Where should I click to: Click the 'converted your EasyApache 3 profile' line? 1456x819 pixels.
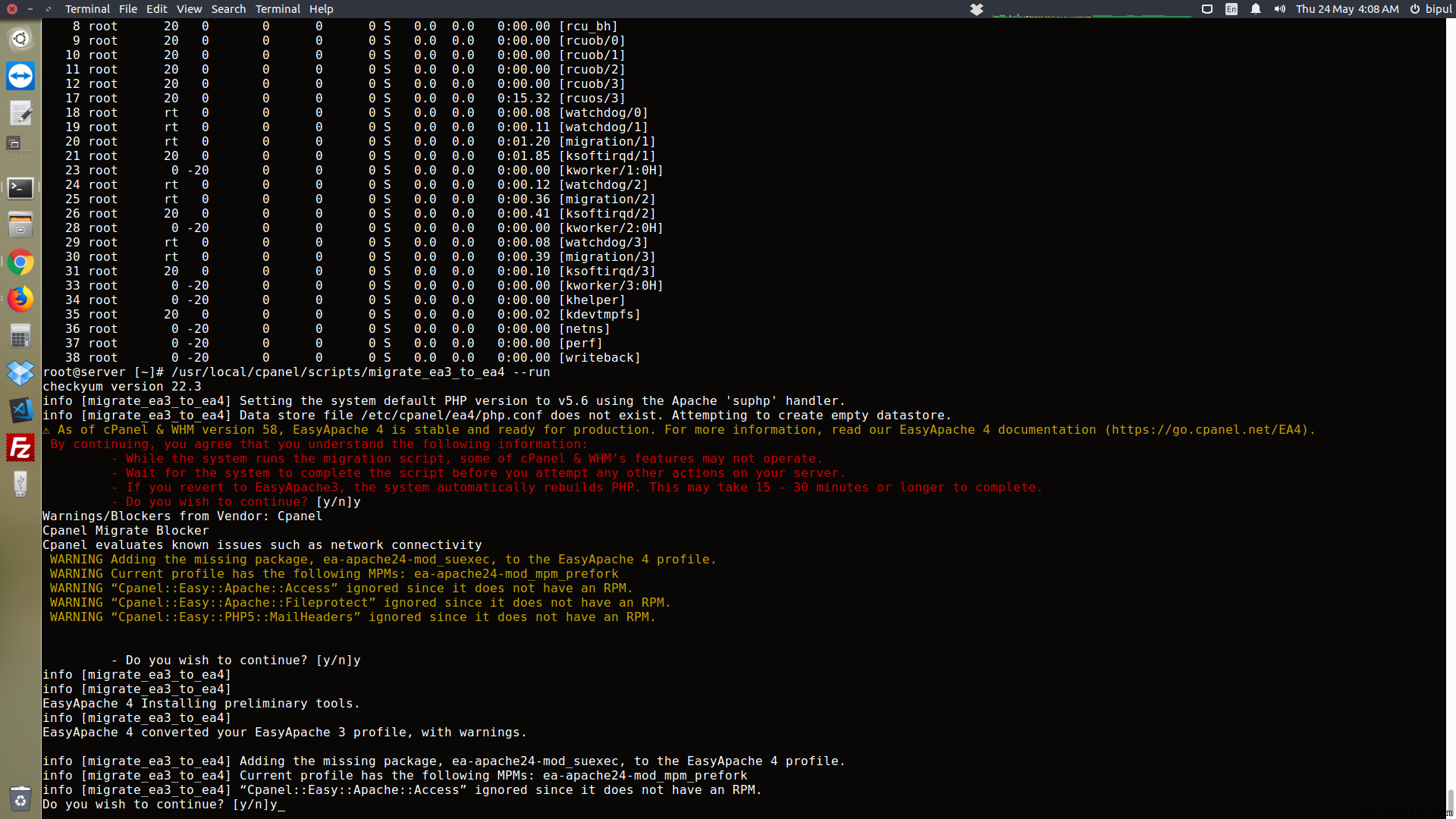[285, 733]
